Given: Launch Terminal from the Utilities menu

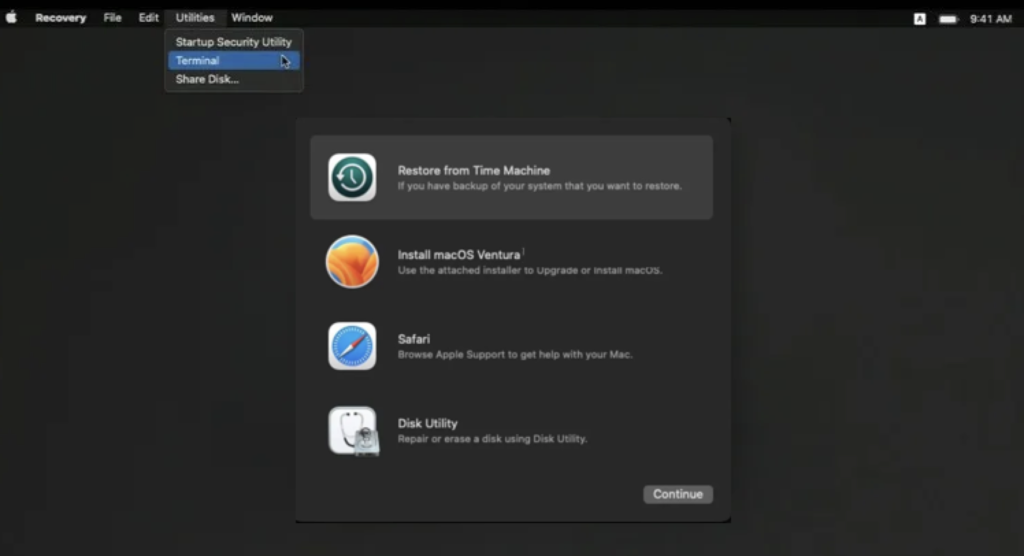Looking at the screenshot, I should click(234, 61).
